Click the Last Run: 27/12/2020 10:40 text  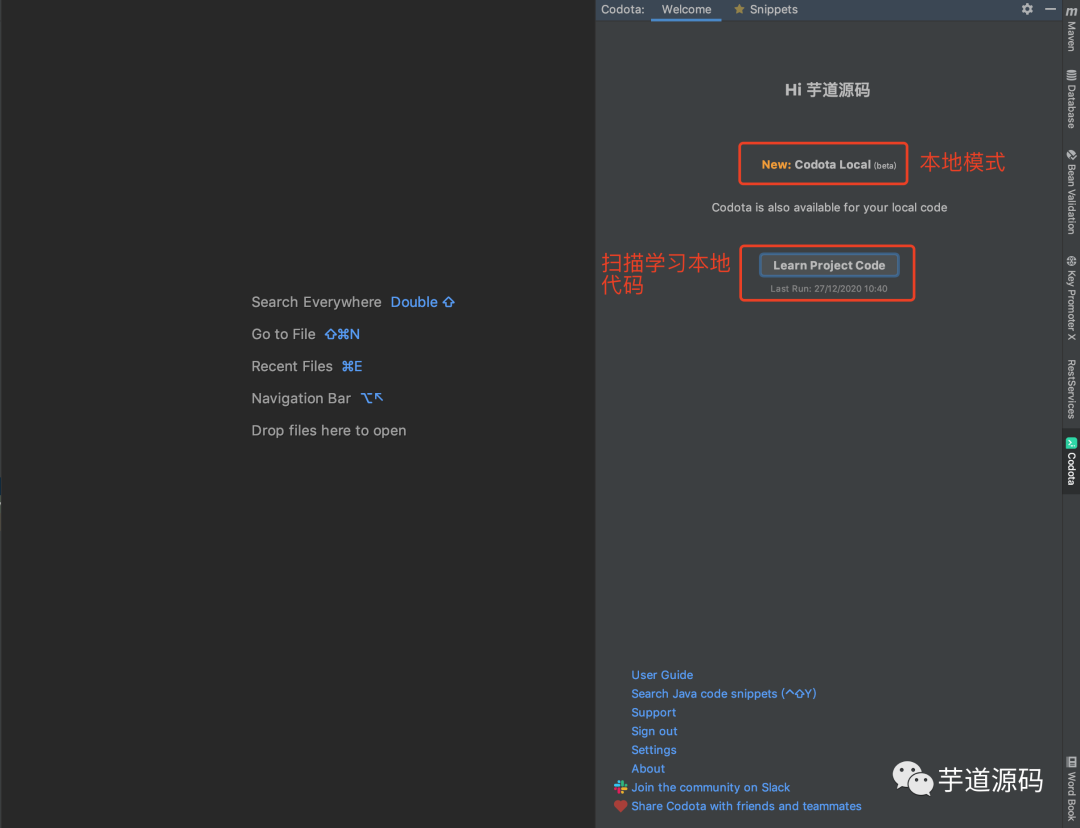(829, 289)
